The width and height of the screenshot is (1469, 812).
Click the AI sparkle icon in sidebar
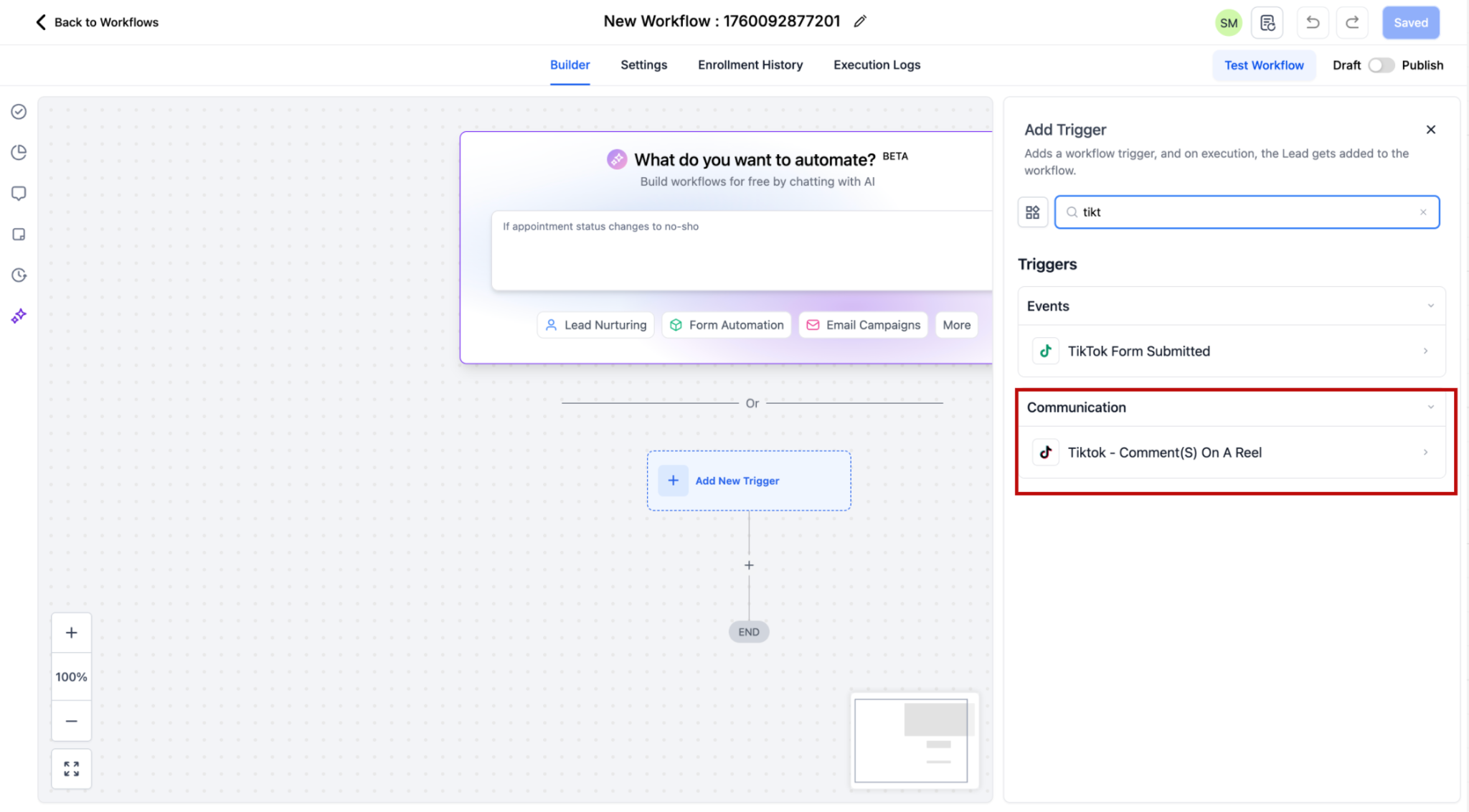point(19,316)
